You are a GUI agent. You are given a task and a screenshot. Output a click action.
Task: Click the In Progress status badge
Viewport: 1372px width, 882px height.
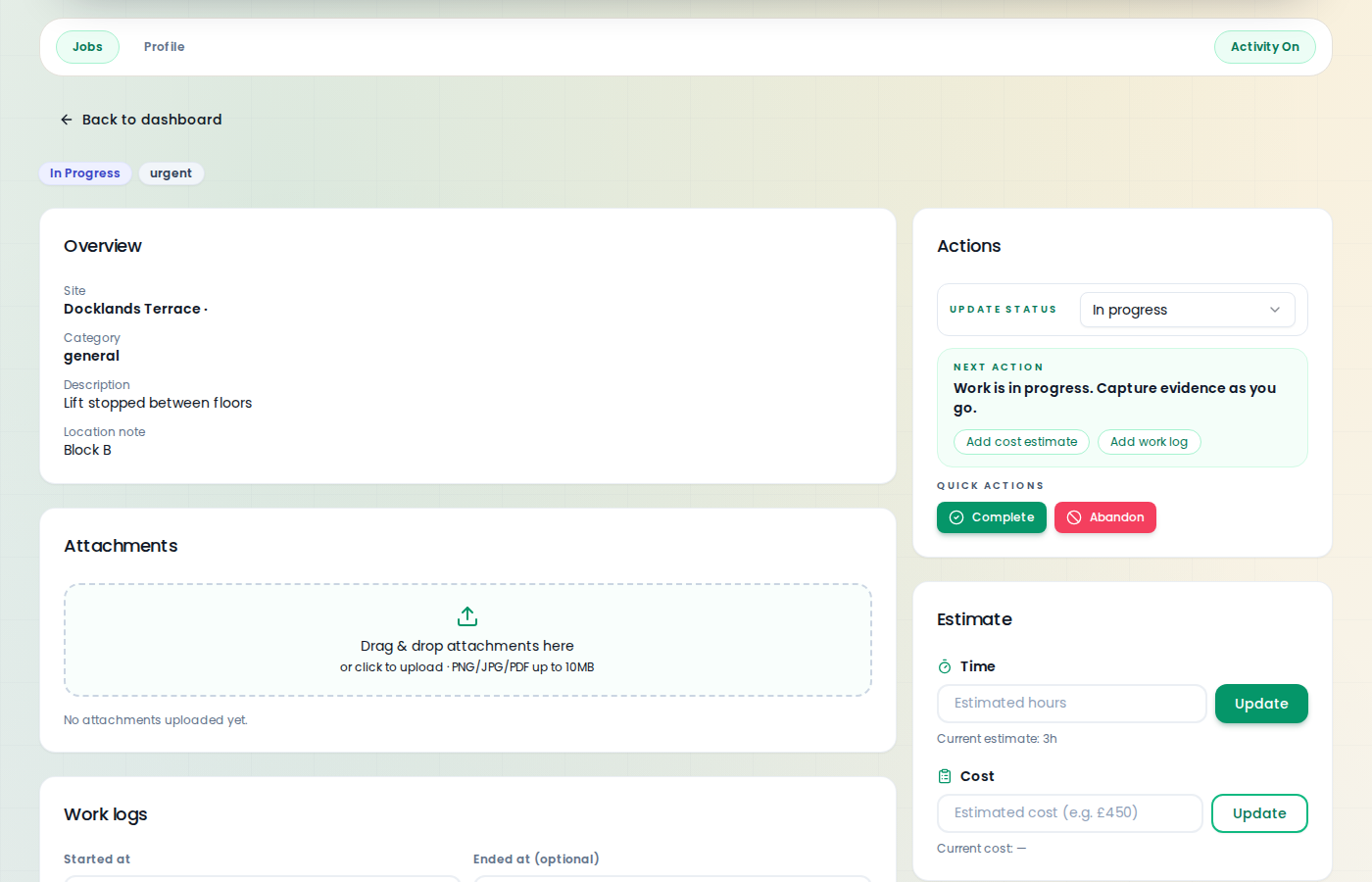tap(85, 173)
